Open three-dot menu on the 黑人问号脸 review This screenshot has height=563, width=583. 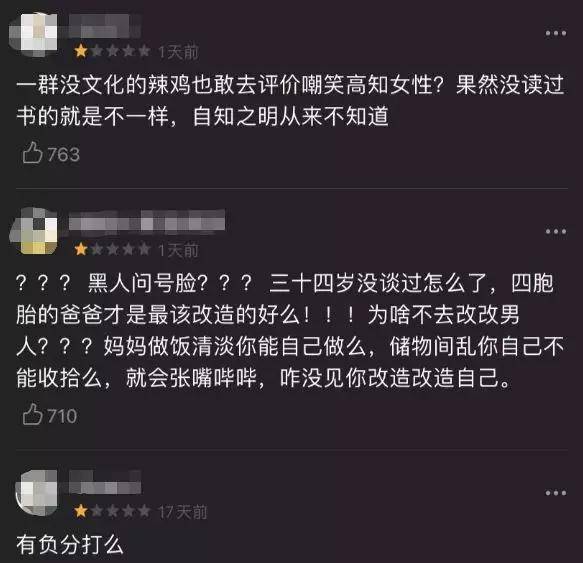(x=556, y=232)
